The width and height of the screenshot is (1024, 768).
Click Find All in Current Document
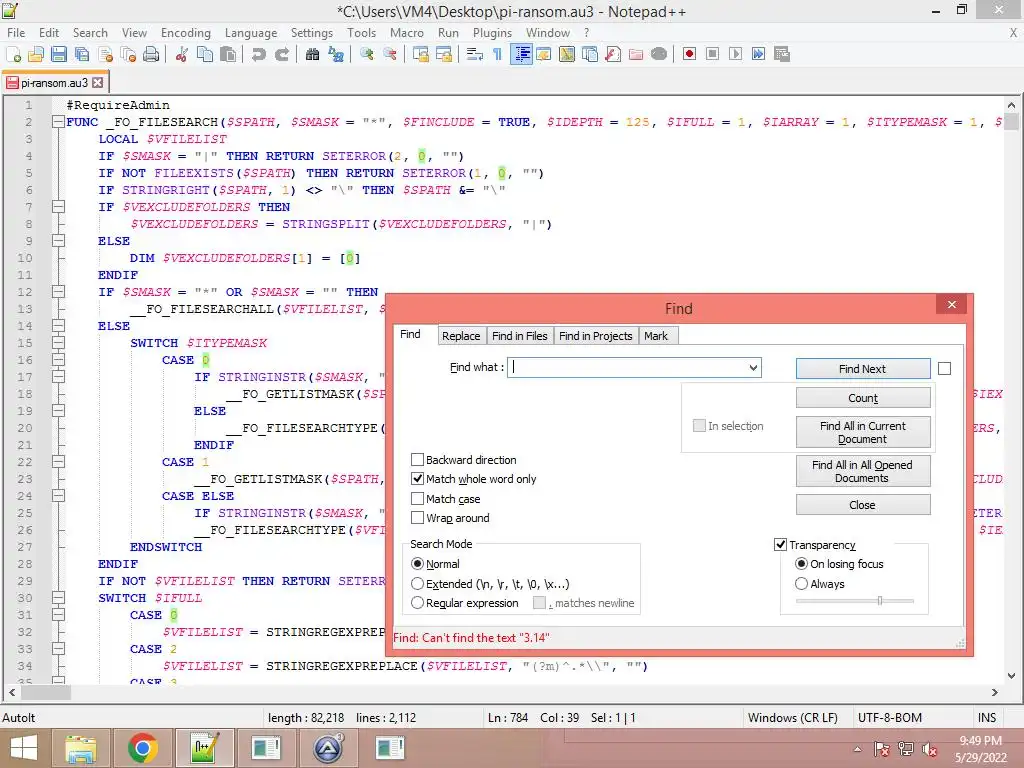(x=863, y=432)
